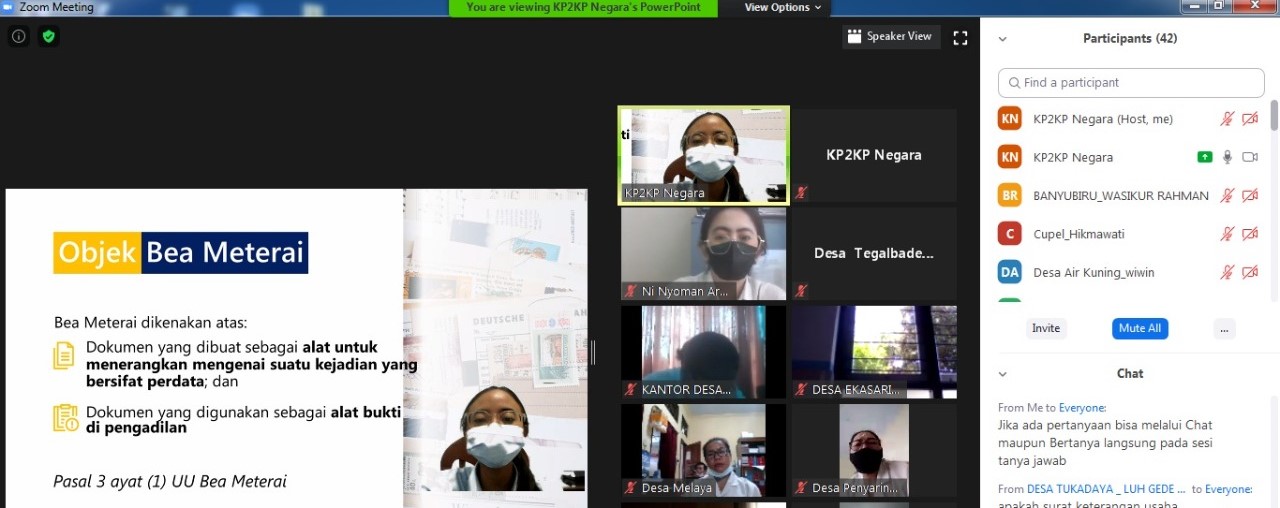Click the meeting information icon

pos(18,37)
